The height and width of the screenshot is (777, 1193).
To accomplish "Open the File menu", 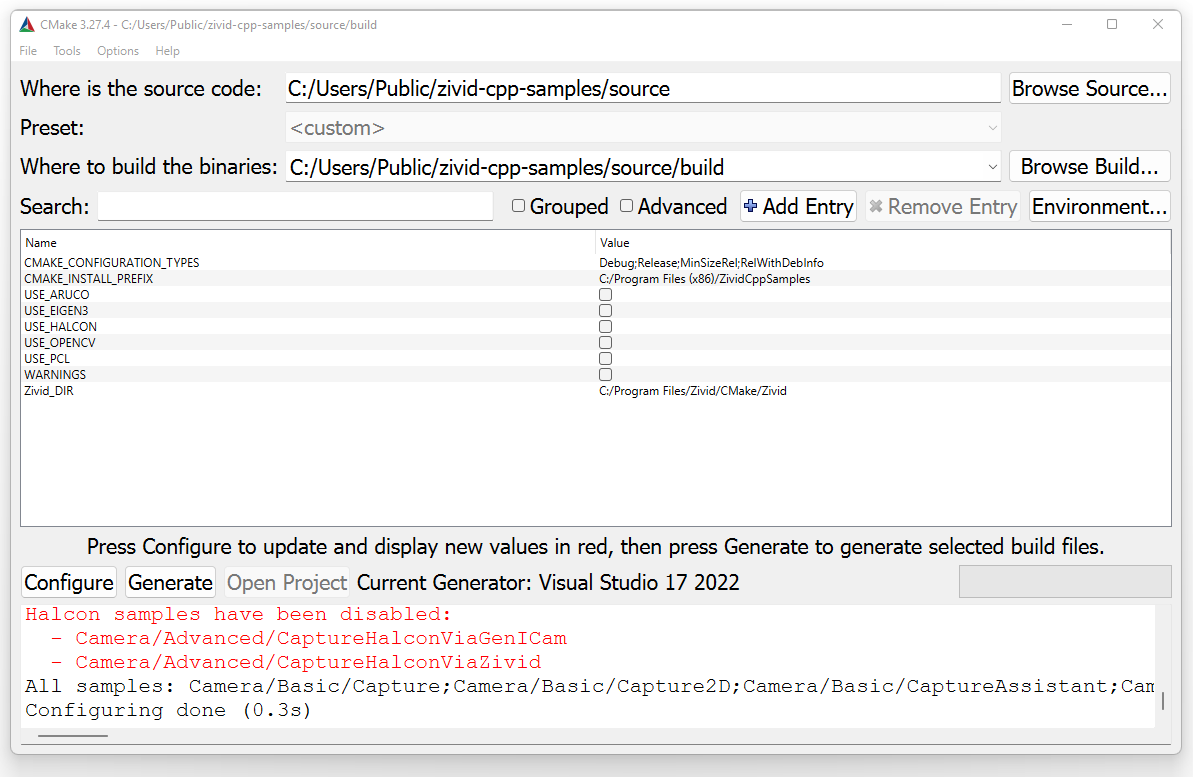I will click(x=28, y=51).
